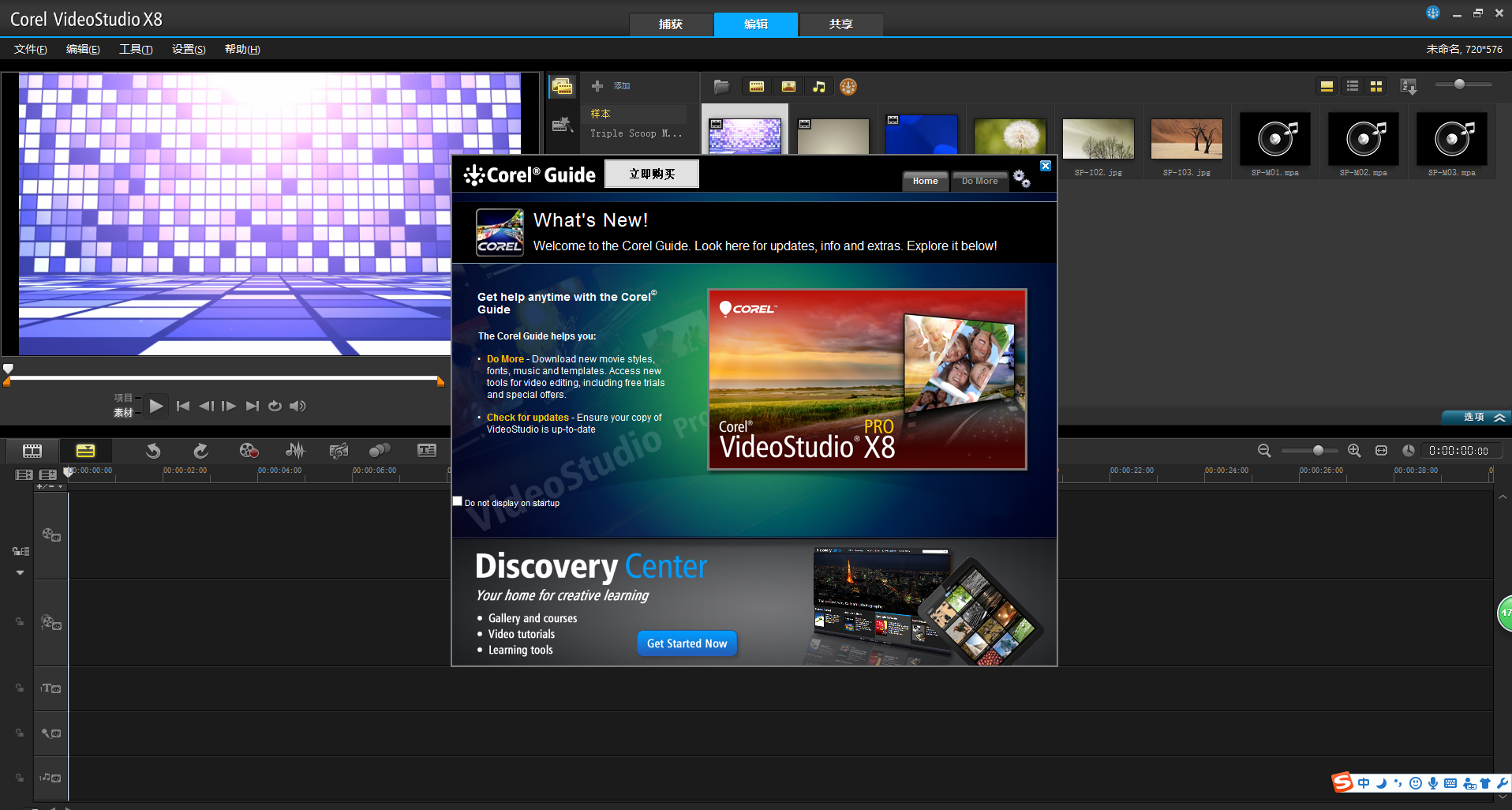The image size is (1512, 810).
Task: Open the 编辑(E) menu
Action: pyautogui.click(x=83, y=49)
